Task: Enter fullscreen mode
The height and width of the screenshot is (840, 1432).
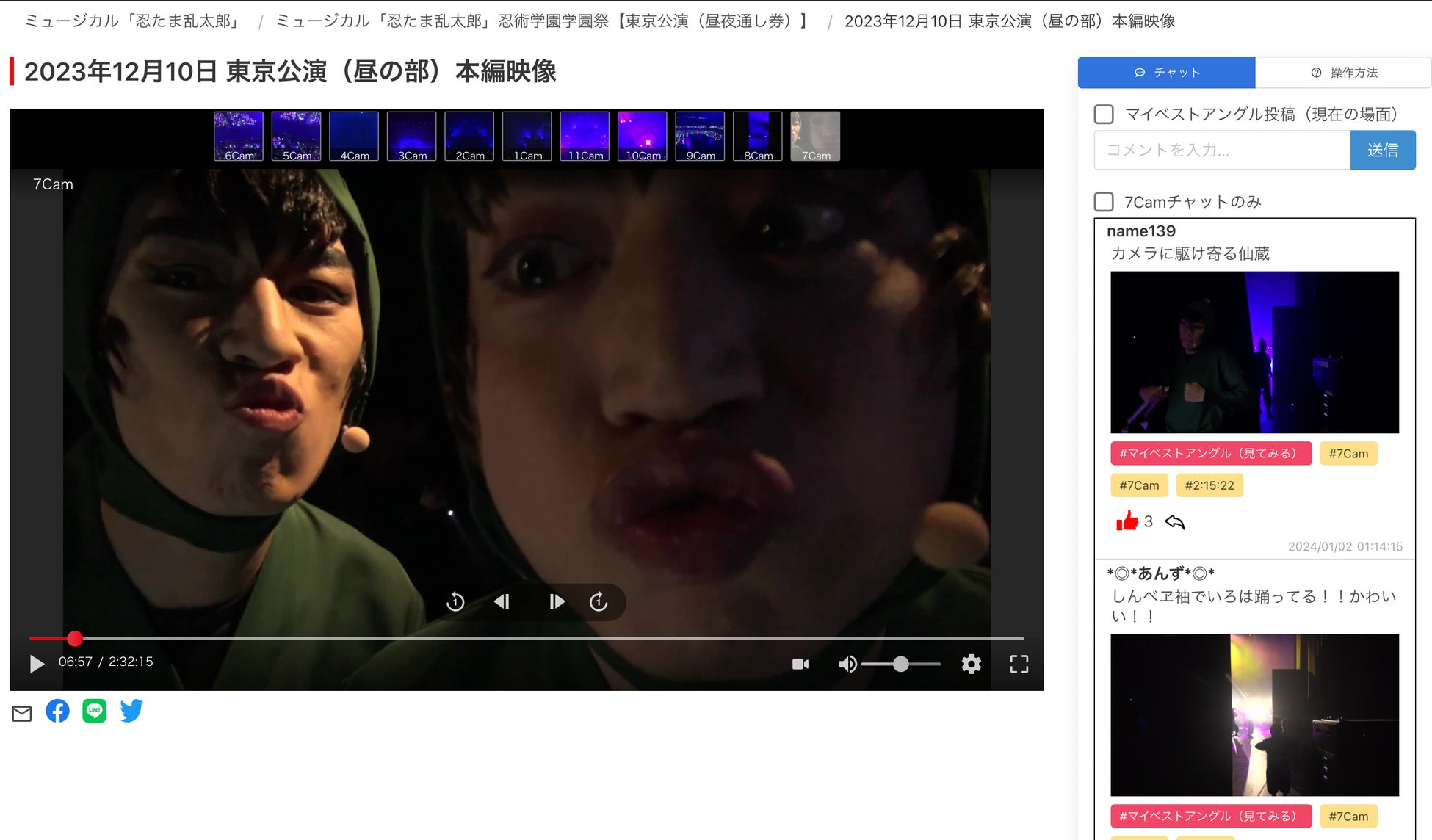Action: (1019, 665)
